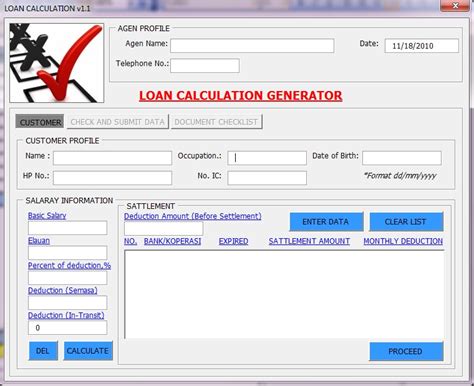The image size is (474, 386).
Task: Click the No. IC input field
Action: 267,178
